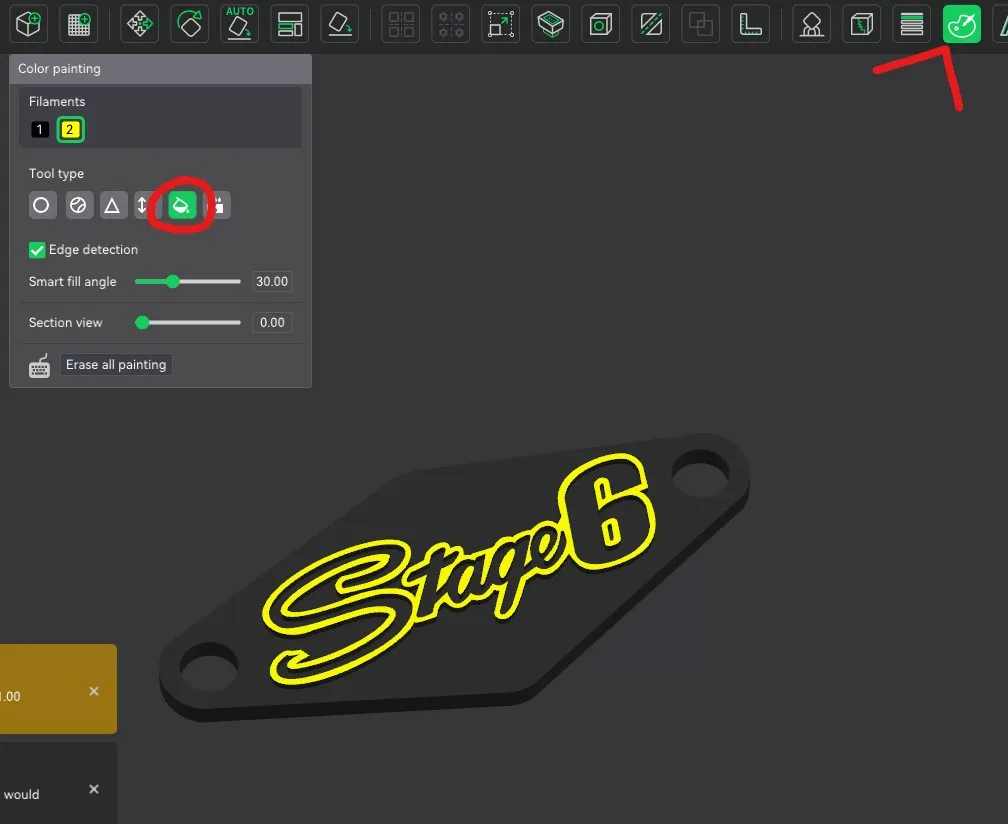
Task: Toggle the Color painting palette icon
Action: (962, 24)
